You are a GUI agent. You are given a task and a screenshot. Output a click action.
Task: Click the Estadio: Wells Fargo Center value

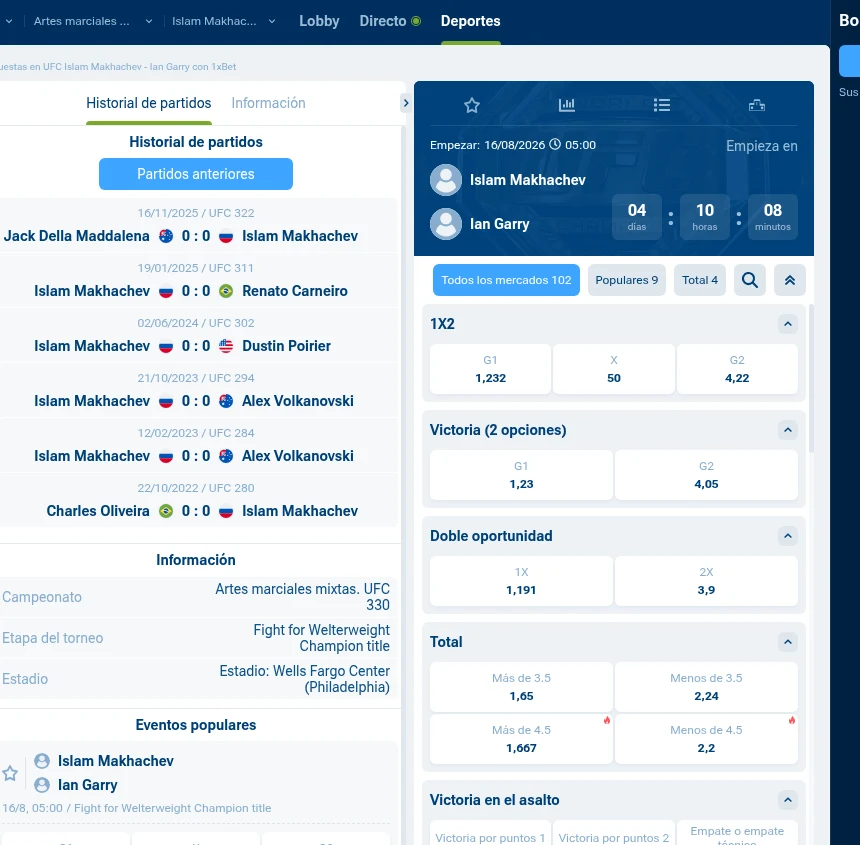pos(304,679)
